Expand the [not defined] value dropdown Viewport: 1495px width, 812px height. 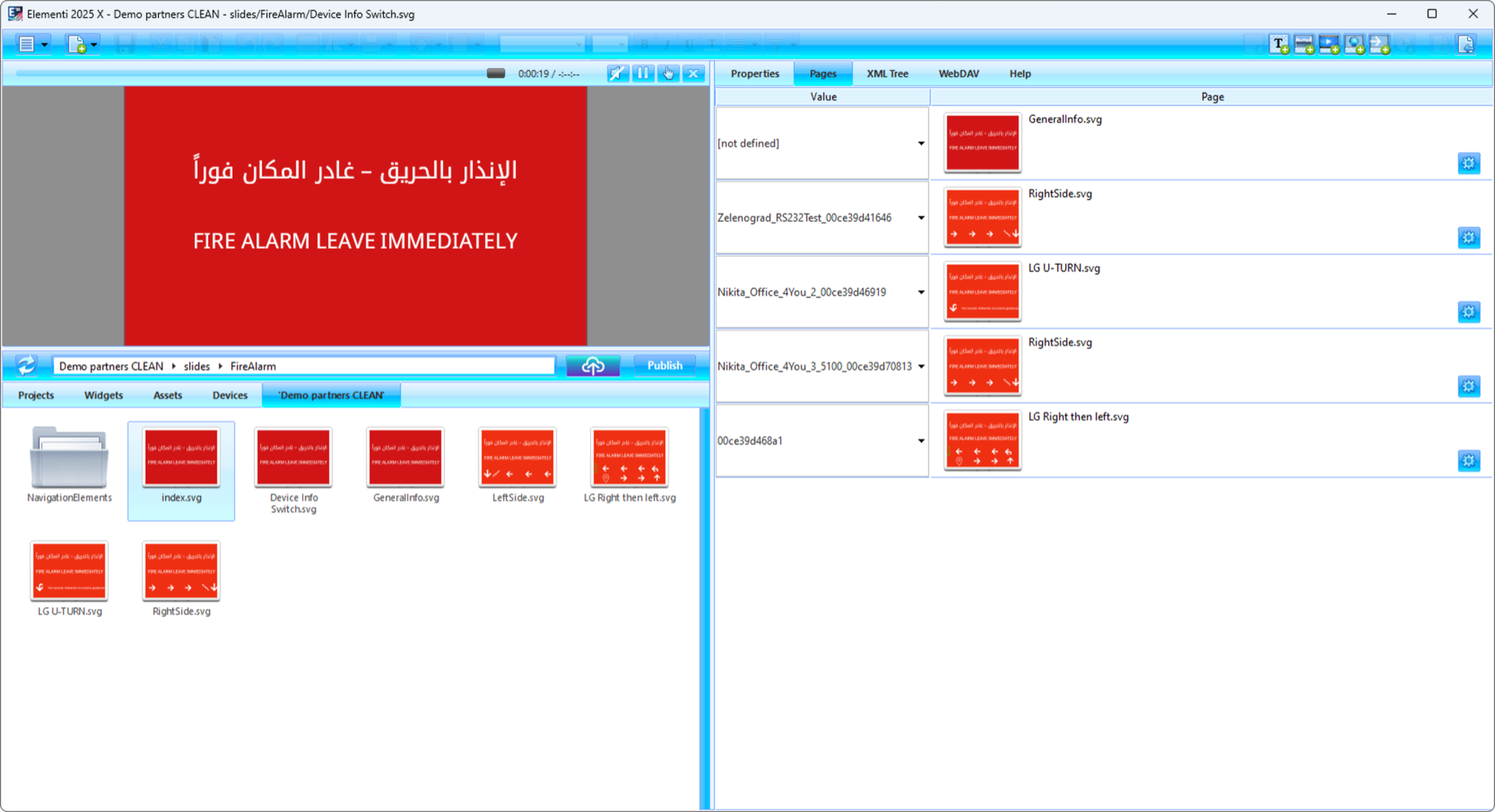pyautogui.click(x=920, y=143)
